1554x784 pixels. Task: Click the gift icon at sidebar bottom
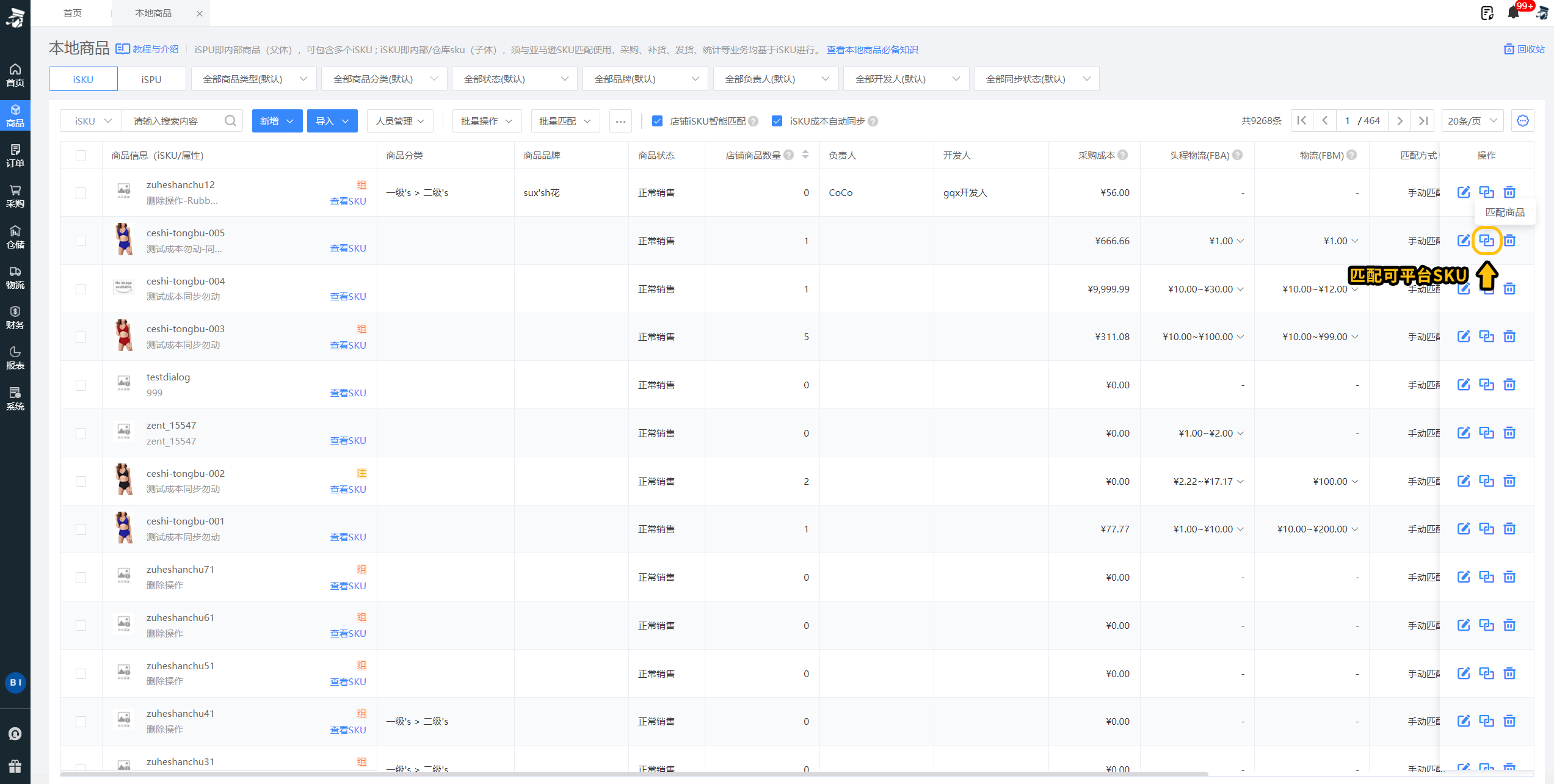tap(15, 766)
